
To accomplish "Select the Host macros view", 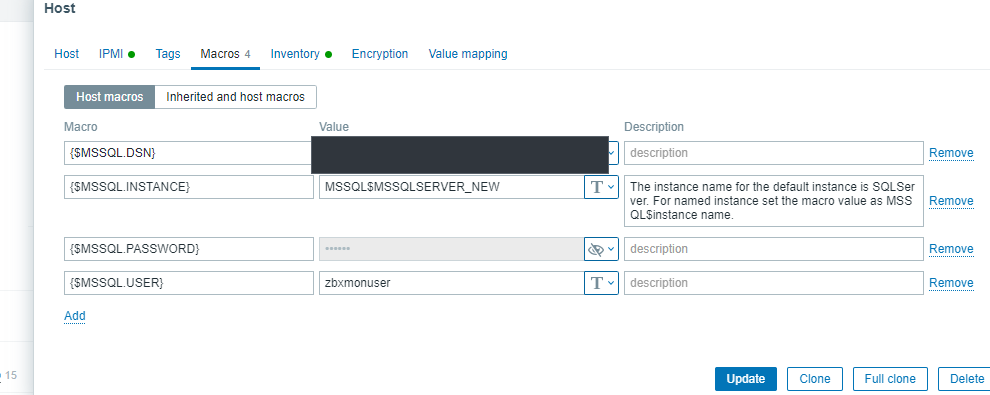I will click(x=109, y=97).
